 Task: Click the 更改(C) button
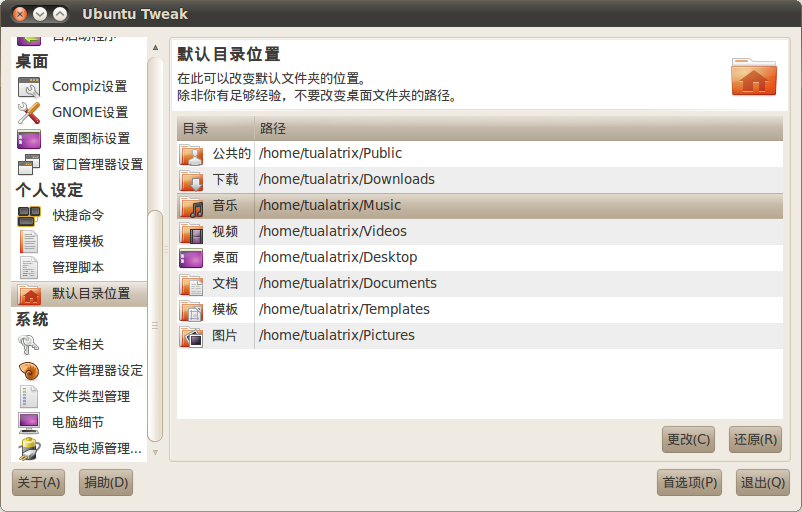coord(688,439)
